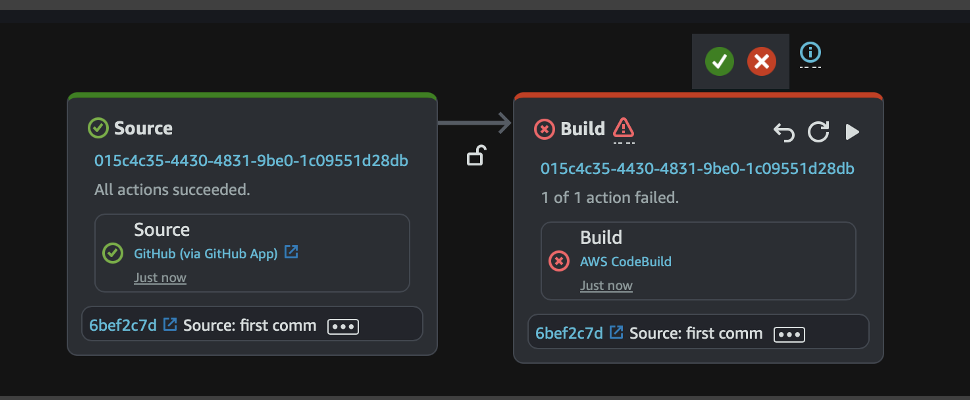Click the red X failed filter icon
The image size is (970, 400).
click(762, 61)
